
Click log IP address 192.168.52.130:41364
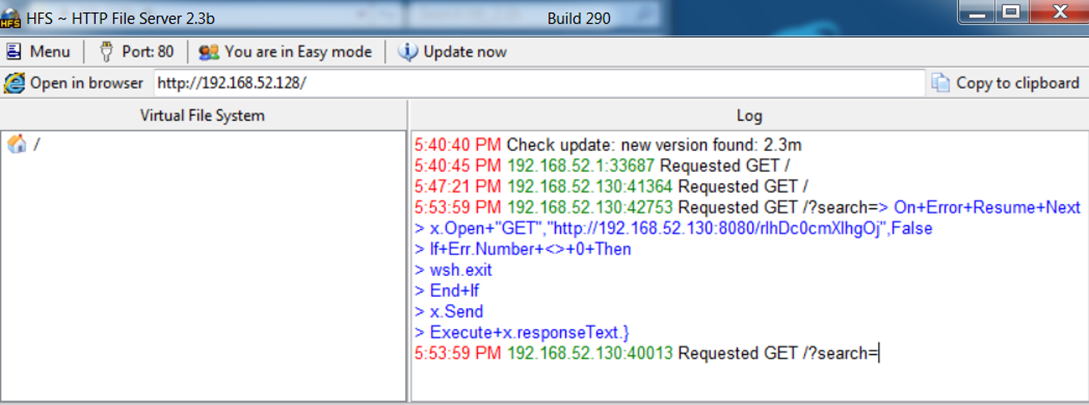[x=590, y=187]
